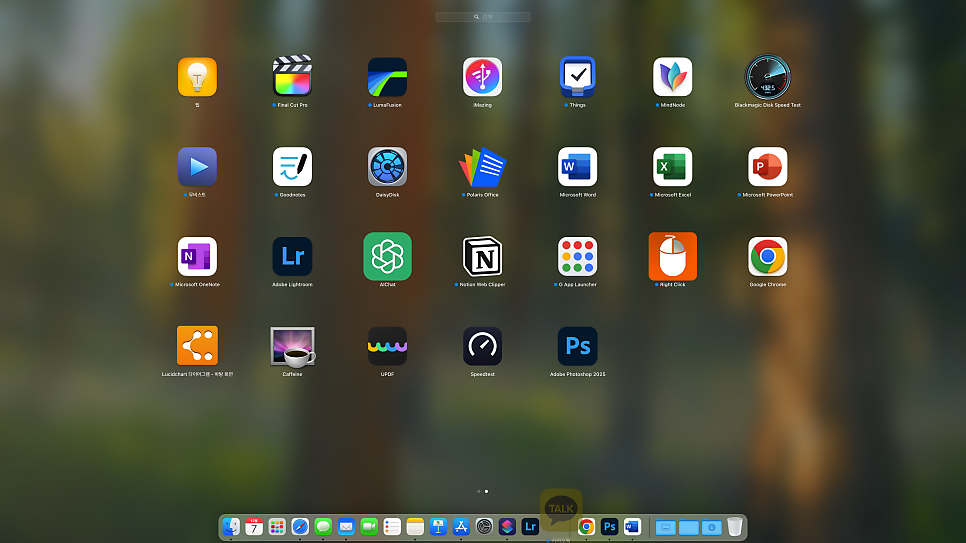Open Finder in the Dock

click(231, 526)
